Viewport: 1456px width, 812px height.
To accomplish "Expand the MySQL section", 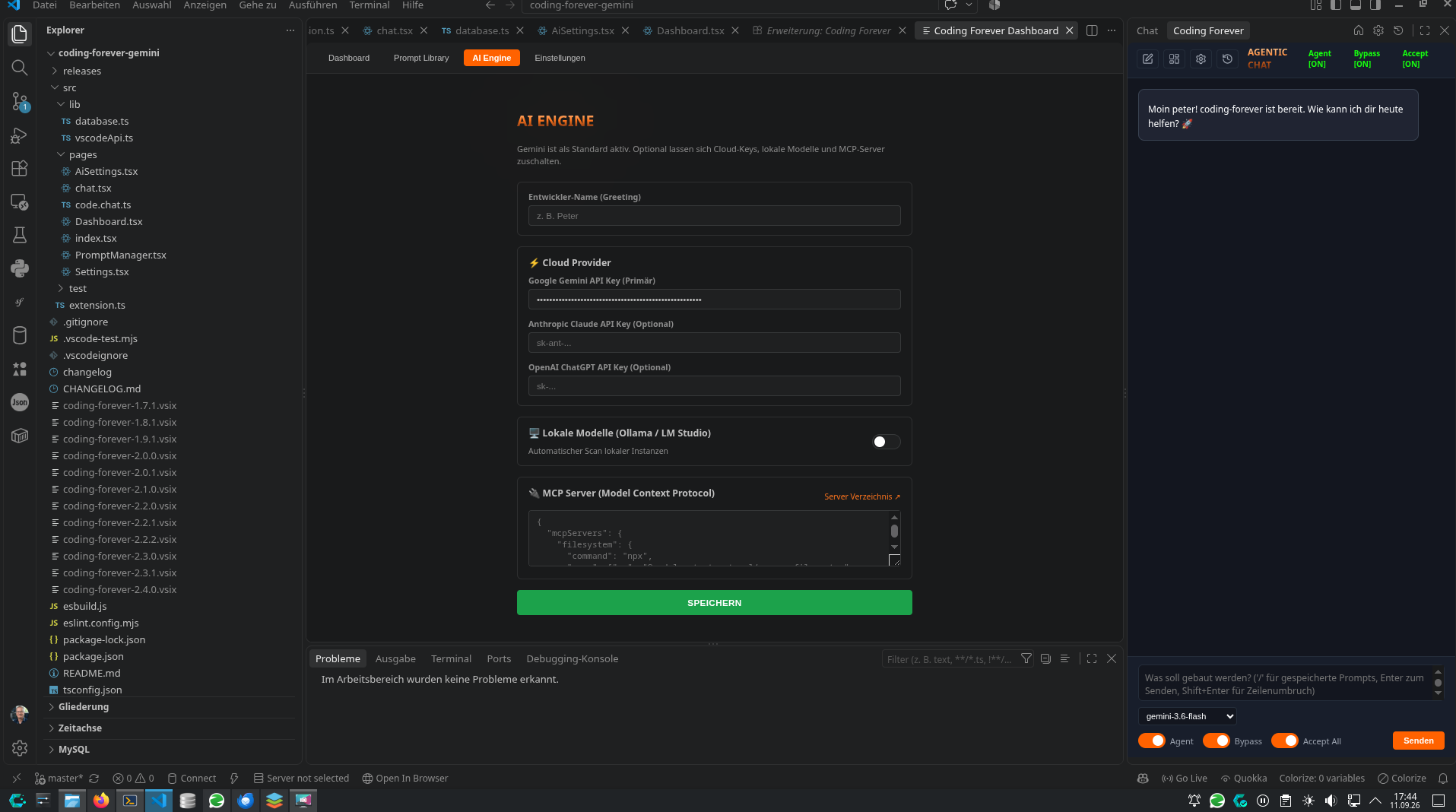I will pos(74,749).
